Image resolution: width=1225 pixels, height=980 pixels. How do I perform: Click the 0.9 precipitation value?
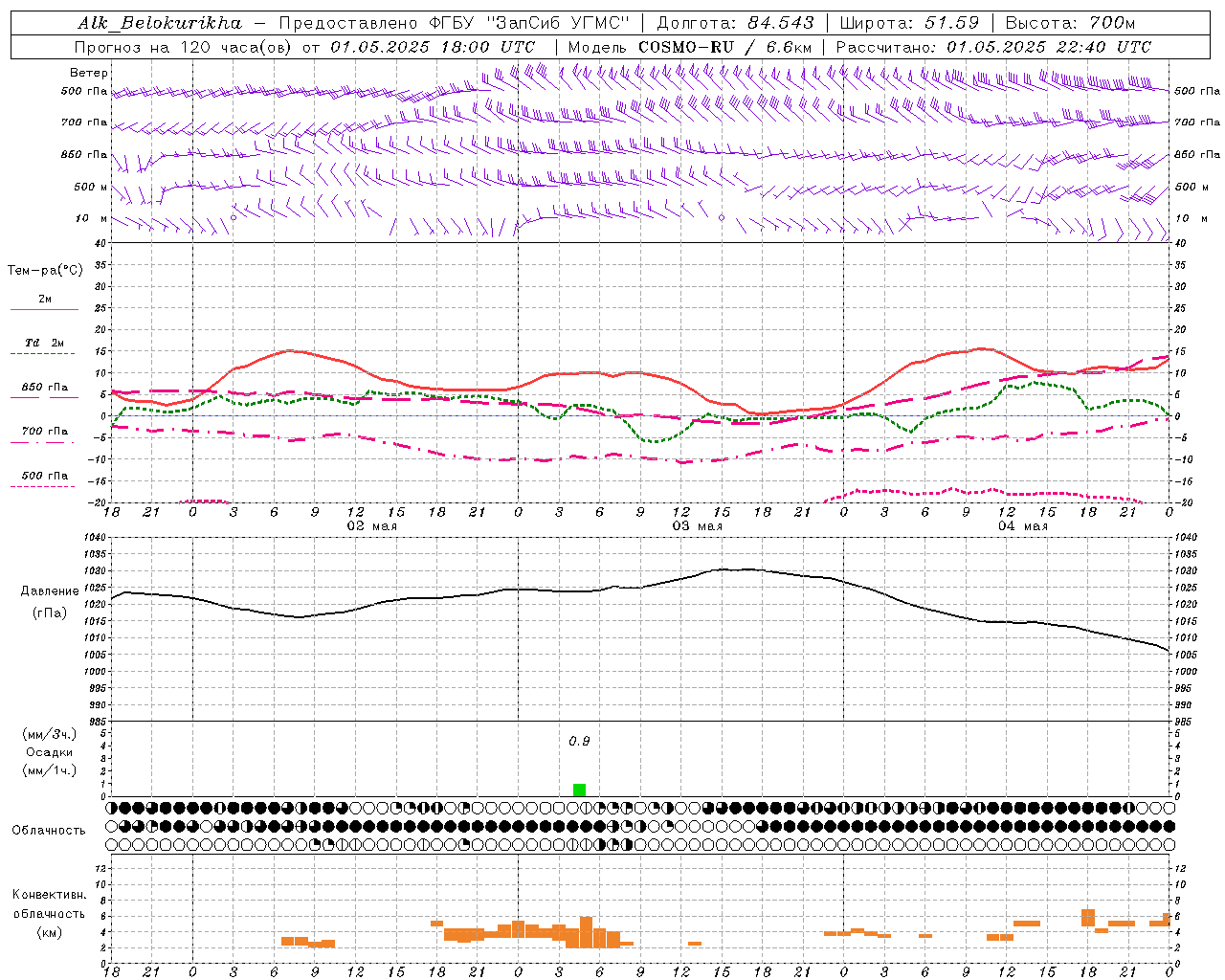pos(579,741)
